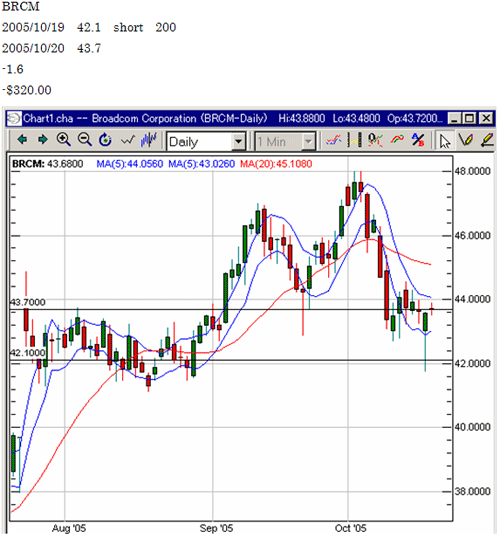Click the word short in trade entry
The image size is (500, 538).
pos(128,27)
